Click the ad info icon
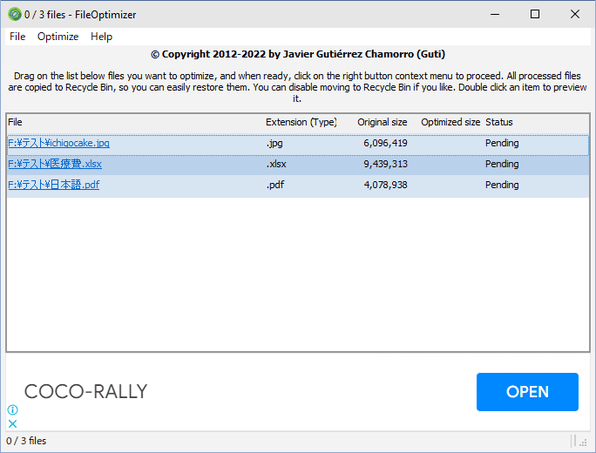 click(13, 410)
